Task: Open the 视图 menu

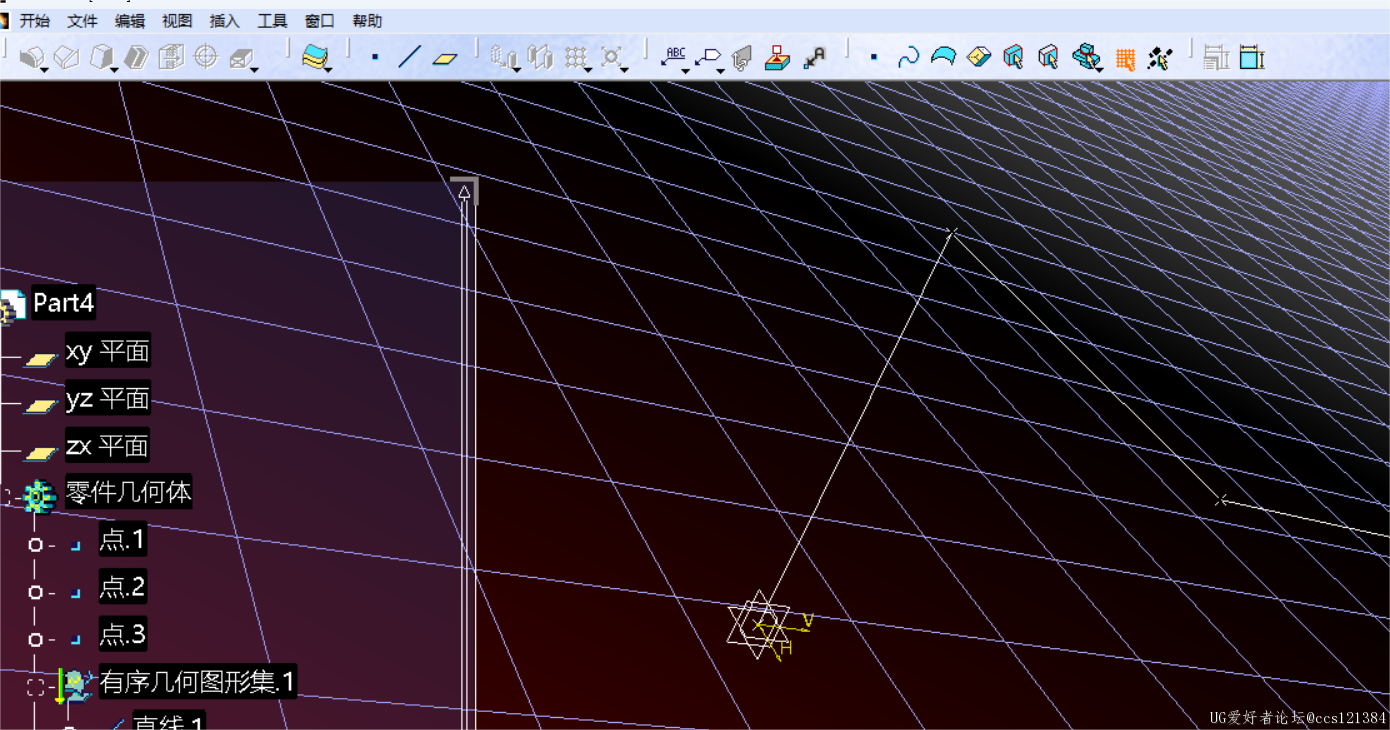Action: coord(177,21)
